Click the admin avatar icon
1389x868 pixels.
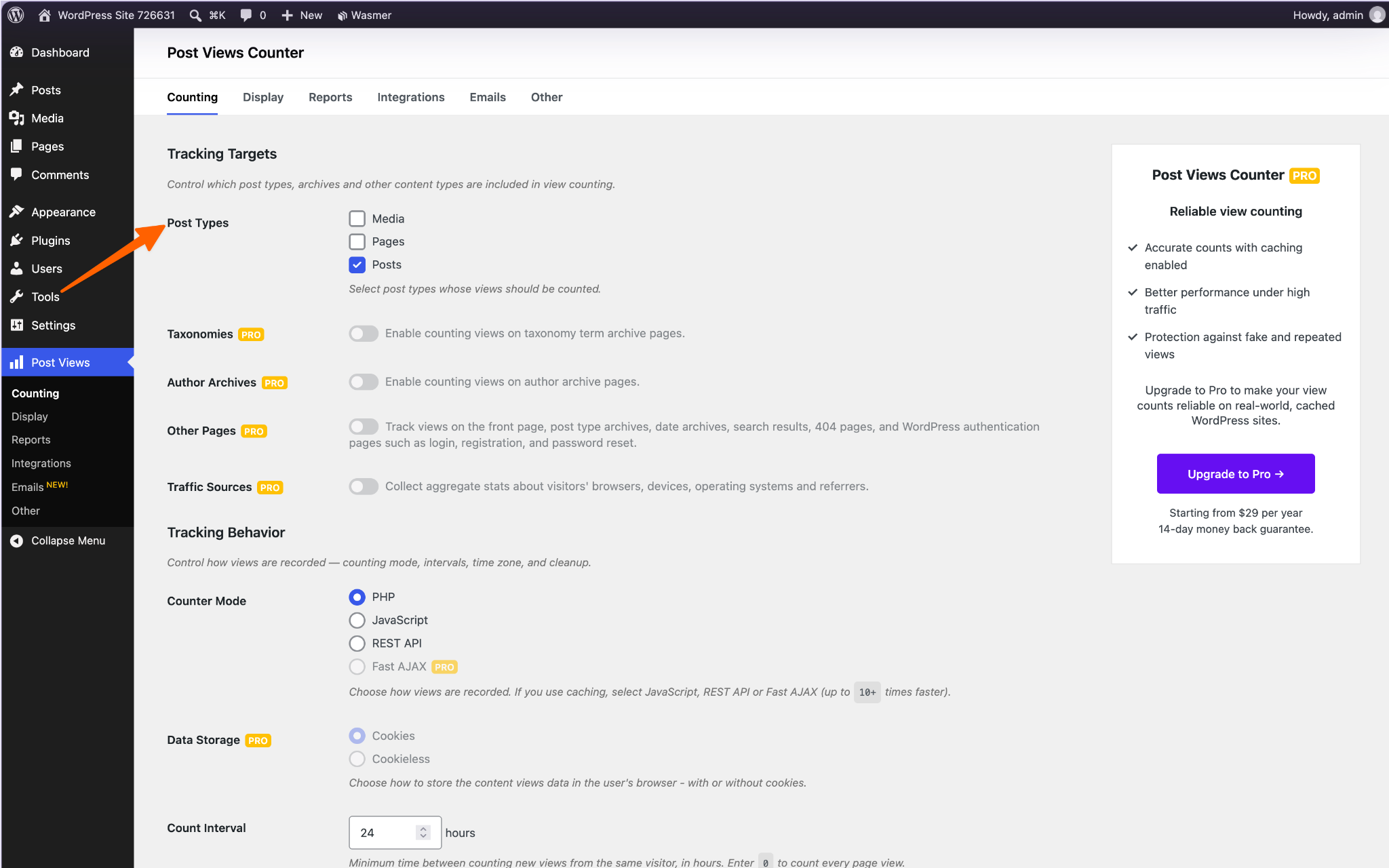coord(1377,15)
